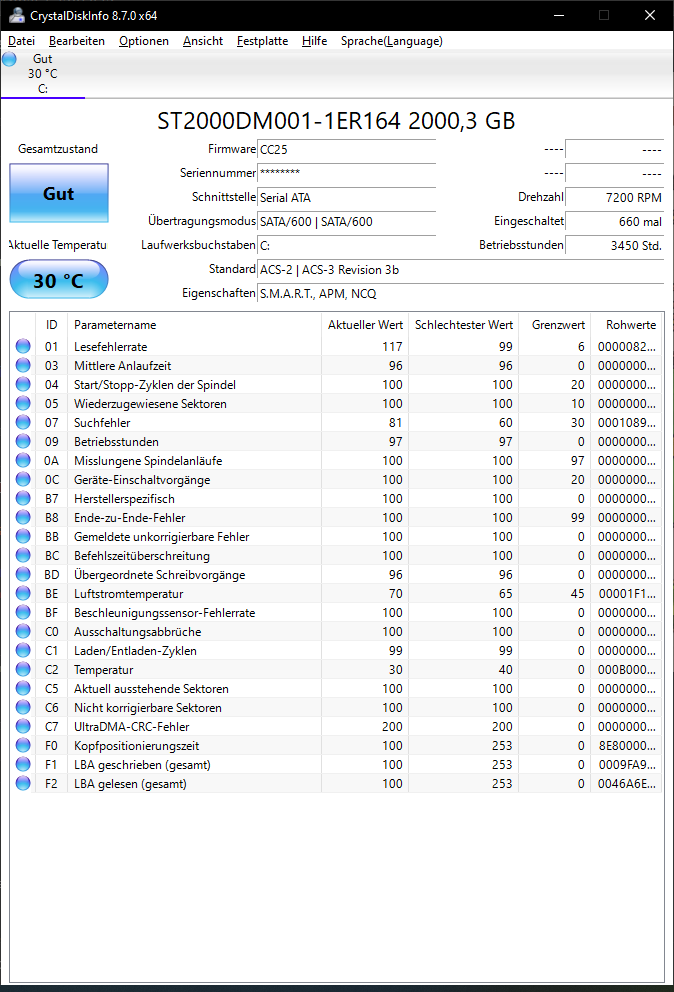Click status orb of Kopfpositionierungszeit row
Viewport: 674px width, 992px height.
pos(23,745)
